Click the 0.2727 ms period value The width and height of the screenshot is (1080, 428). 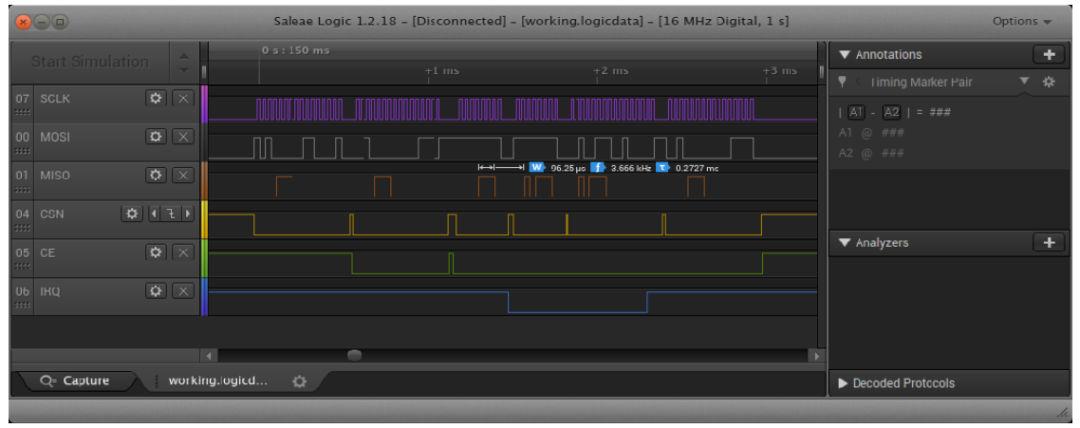(697, 167)
